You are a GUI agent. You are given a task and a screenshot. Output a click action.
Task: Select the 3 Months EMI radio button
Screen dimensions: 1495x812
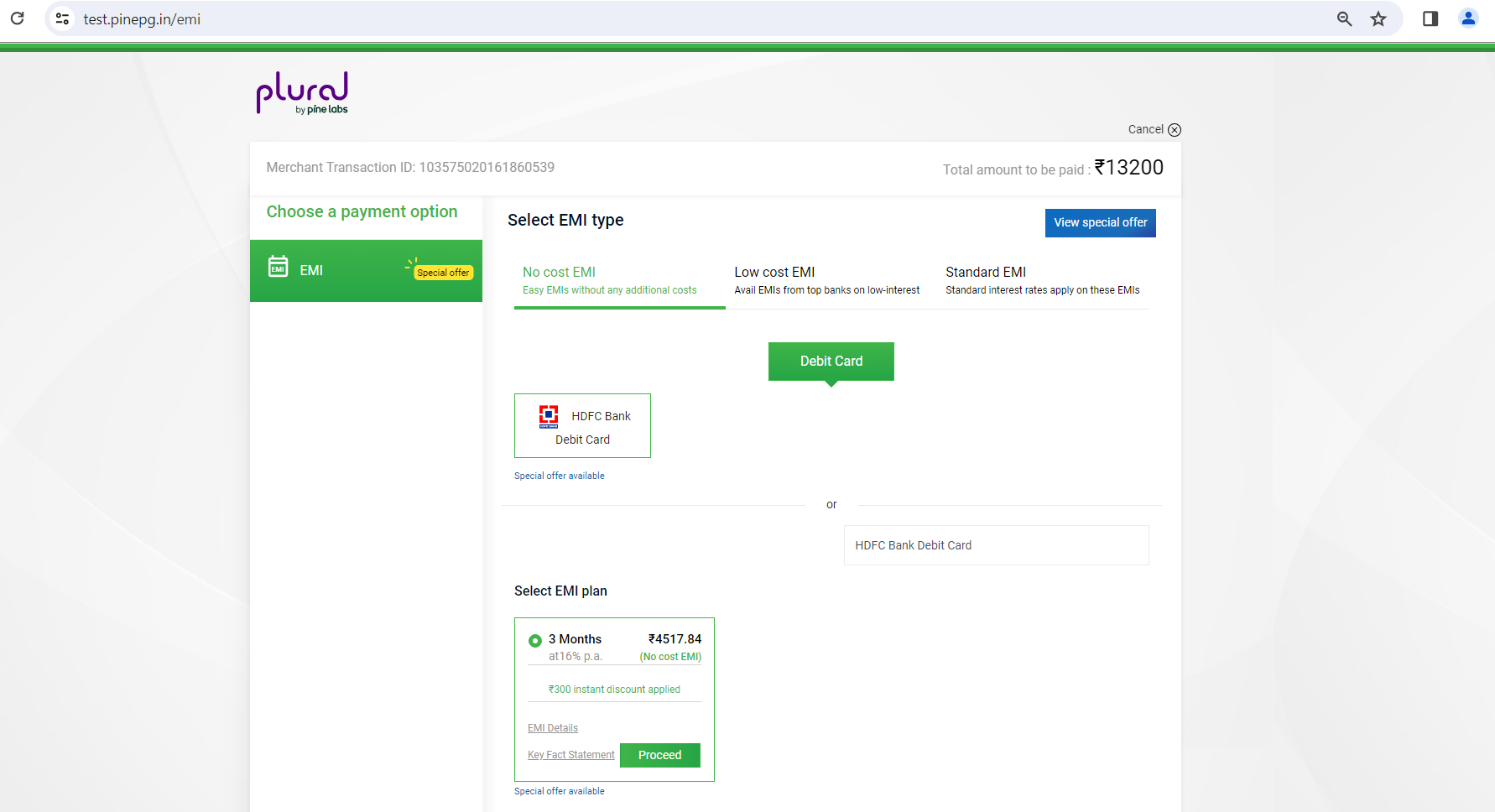[x=535, y=641]
